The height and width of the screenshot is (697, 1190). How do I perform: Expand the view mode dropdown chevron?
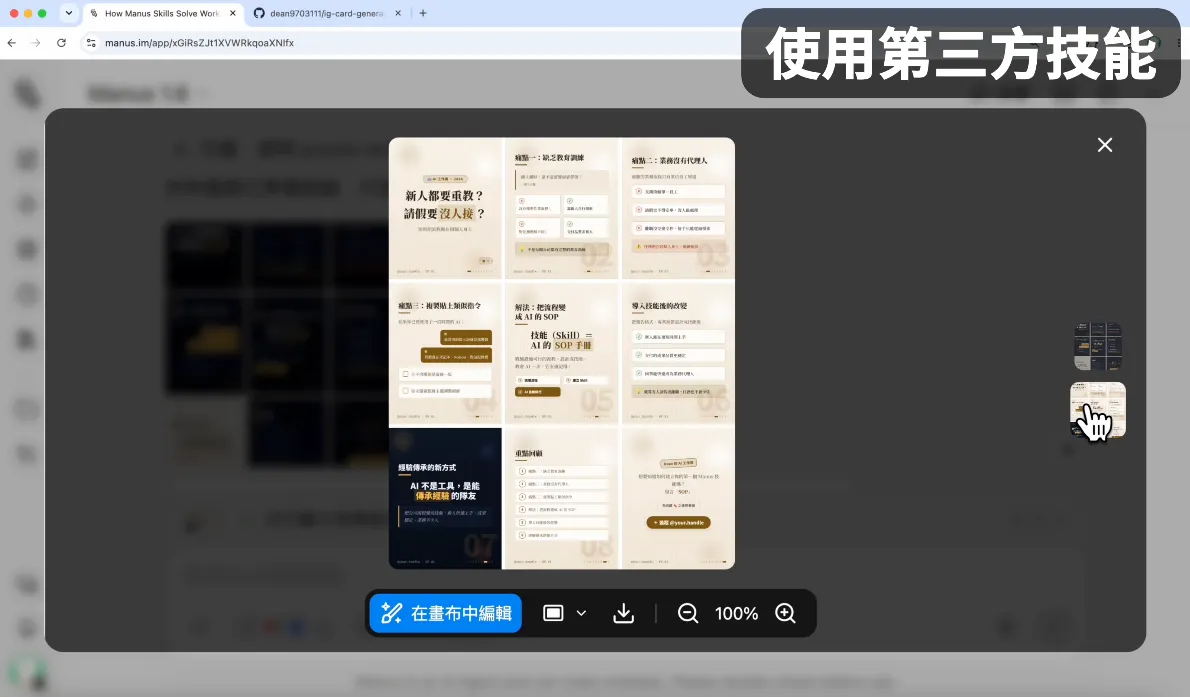pos(581,613)
